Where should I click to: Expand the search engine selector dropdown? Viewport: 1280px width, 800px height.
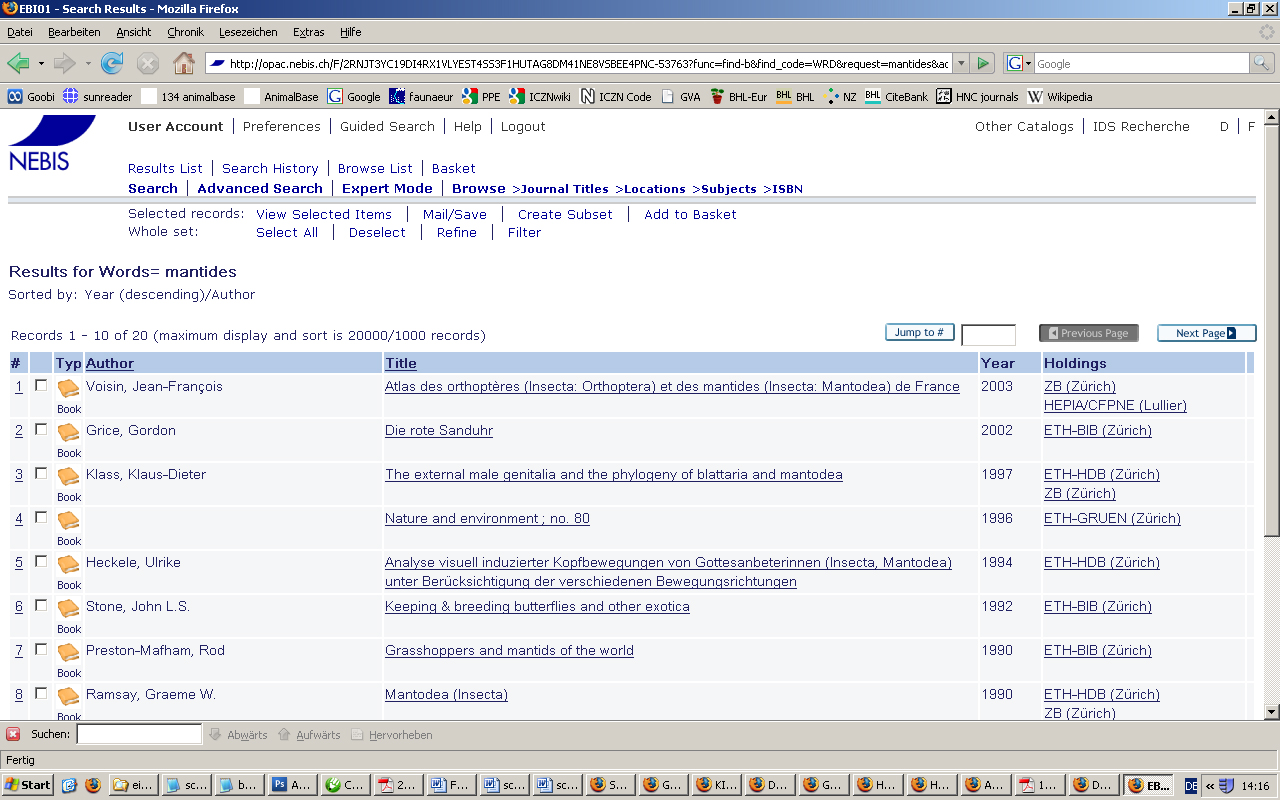point(1019,64)
